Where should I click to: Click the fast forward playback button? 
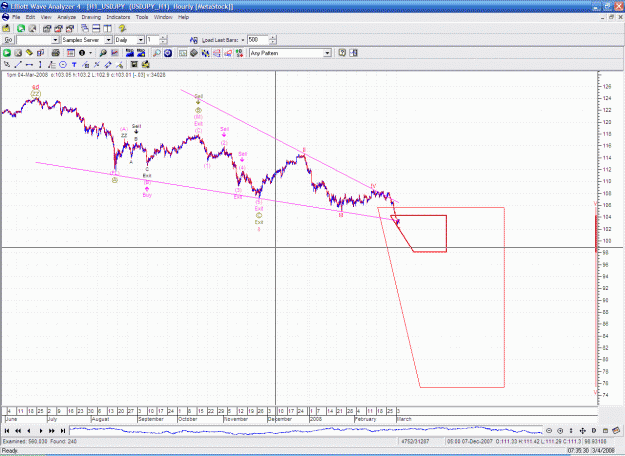(x=52, y=431)
